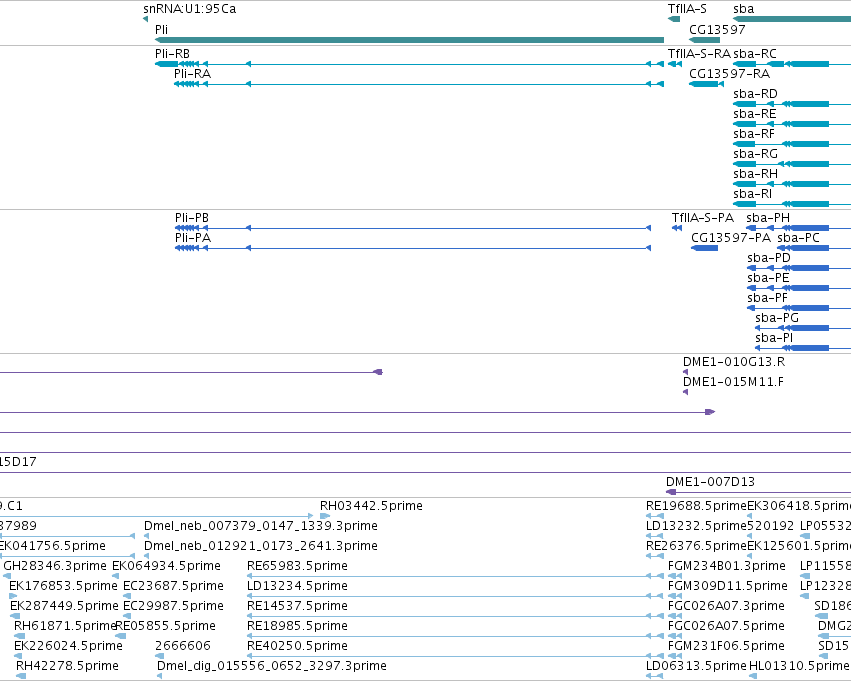The height and width of the screenshot is (681, 851).
Task: Open Dmel_neb_012921_0173_2641.3prime feature label
Action: [x=261, y=545]
